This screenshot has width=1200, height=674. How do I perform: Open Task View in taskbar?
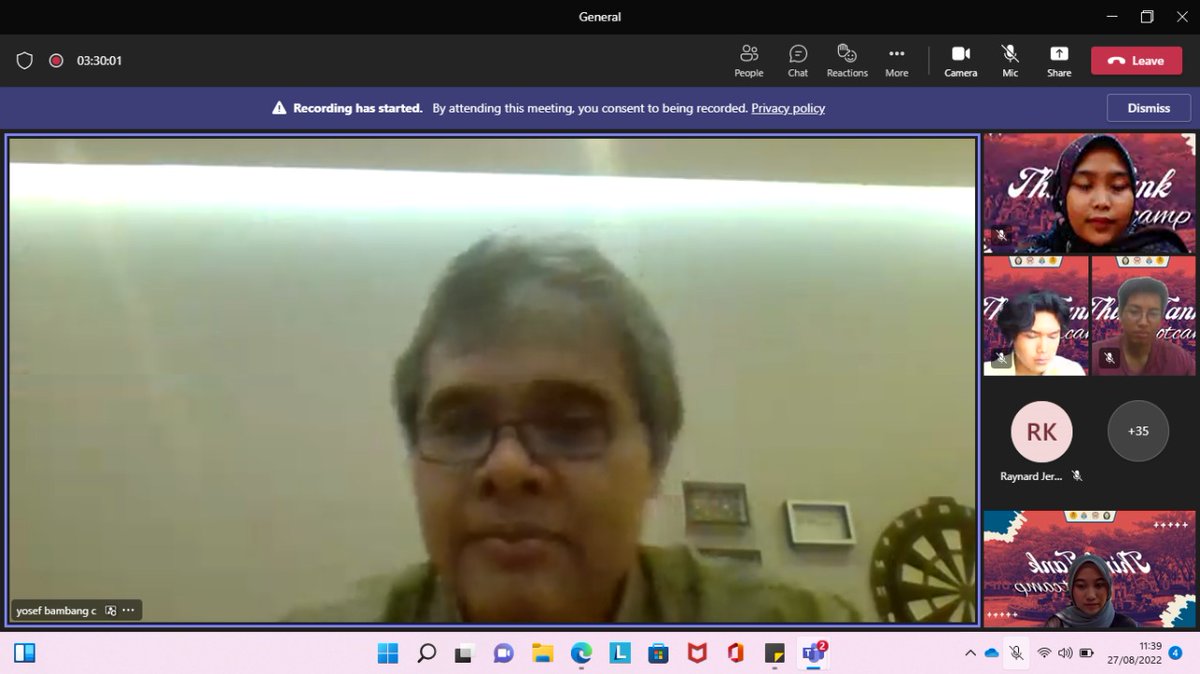click(x=464, y=653)
